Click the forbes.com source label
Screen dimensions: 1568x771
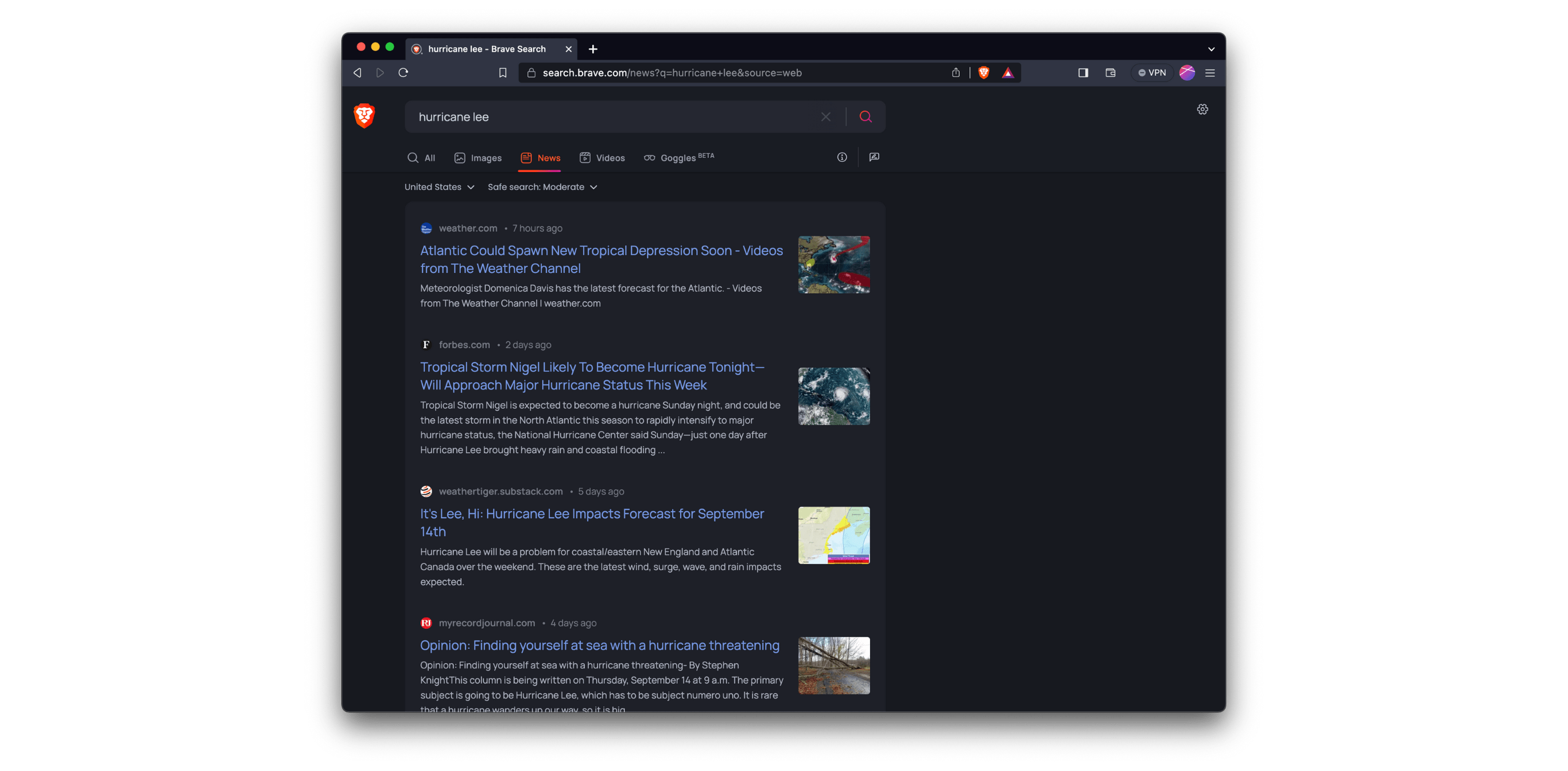click(x=464, y=346)
